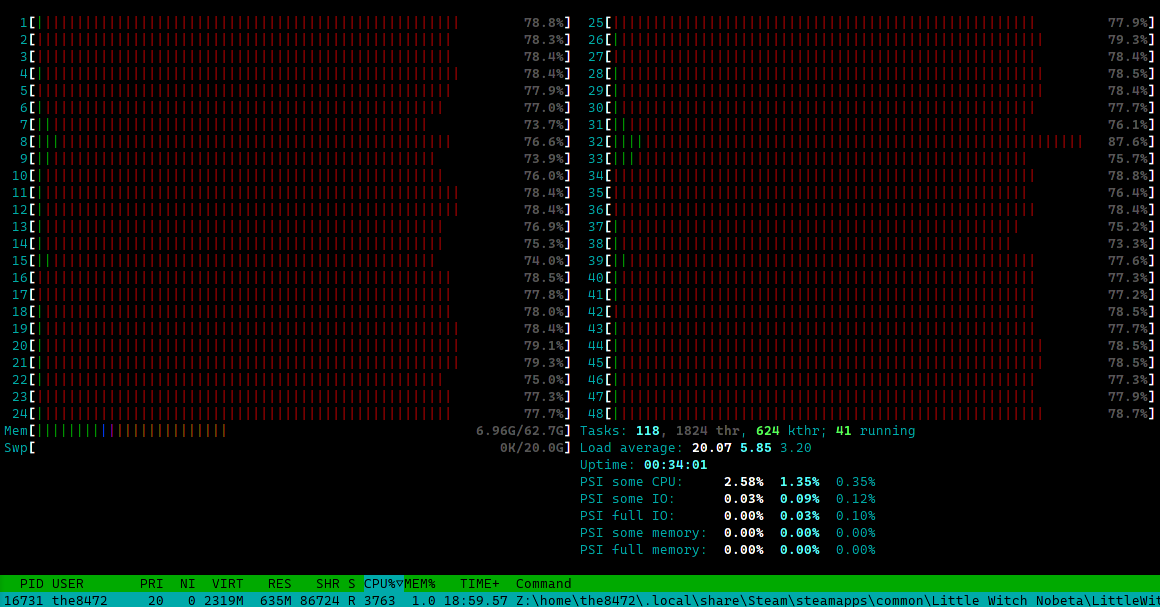Click PSI full IO value 0.10%
The image size is (1160, 607).
point(855,516)
